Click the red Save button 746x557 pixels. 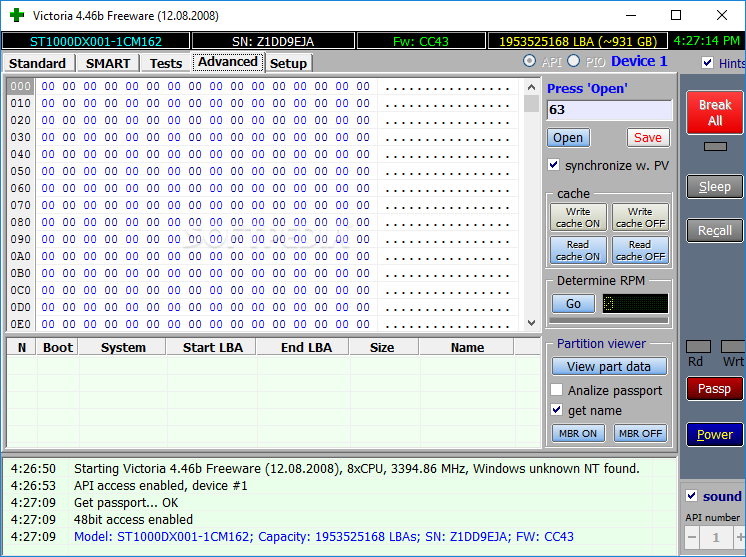[x=648, y=138]
